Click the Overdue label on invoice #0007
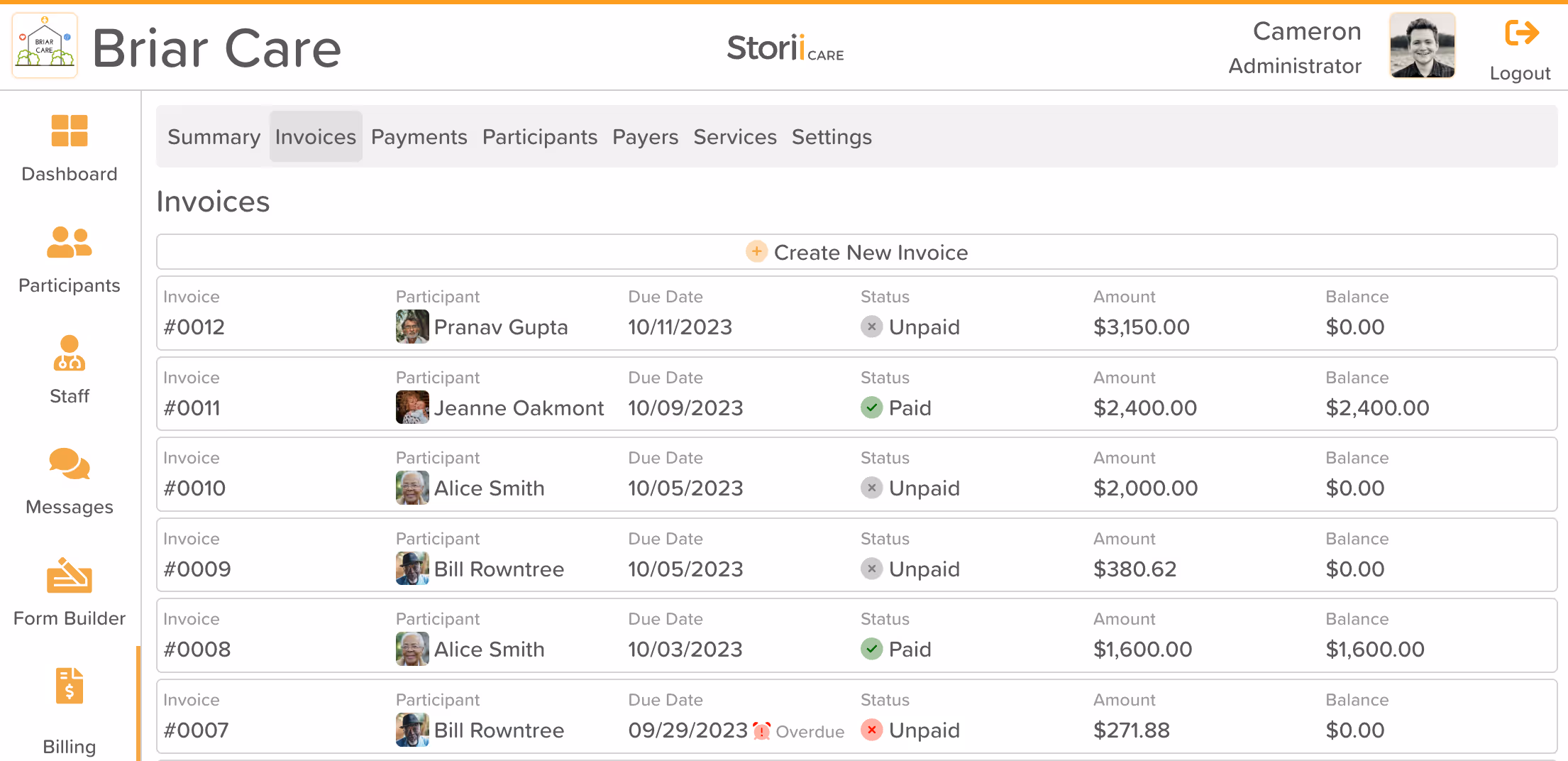This screenshot has height=761, width=1568. (x=810, y=732)
